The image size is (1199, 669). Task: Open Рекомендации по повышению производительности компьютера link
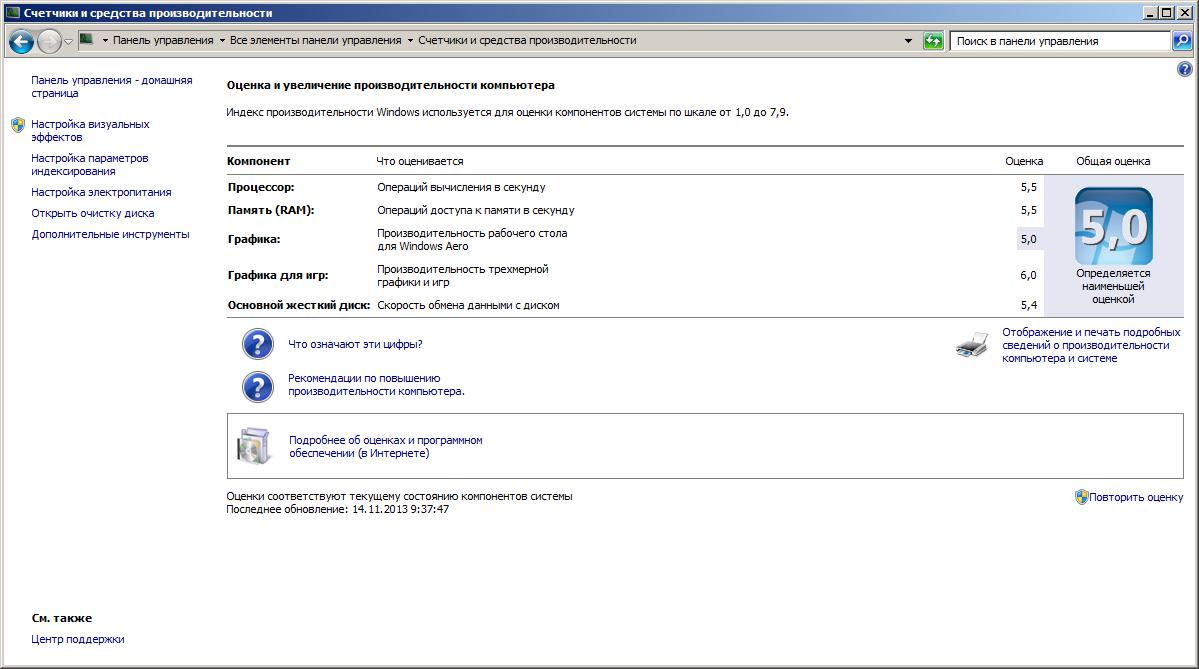(x=376, y=385)
